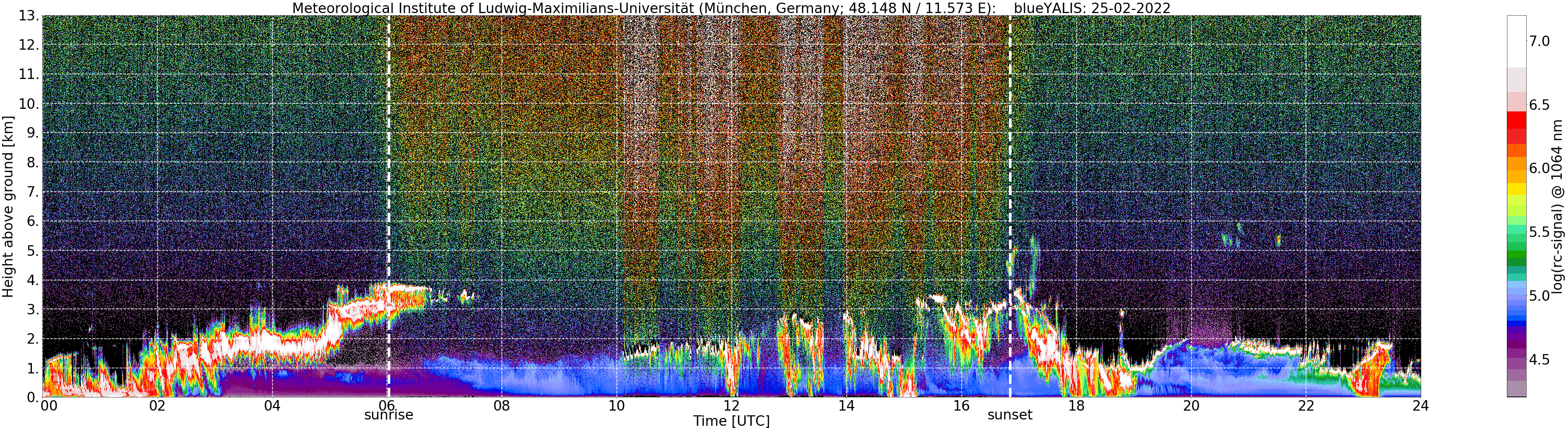Click the y-axis tick label '1.'

point(32,368)
